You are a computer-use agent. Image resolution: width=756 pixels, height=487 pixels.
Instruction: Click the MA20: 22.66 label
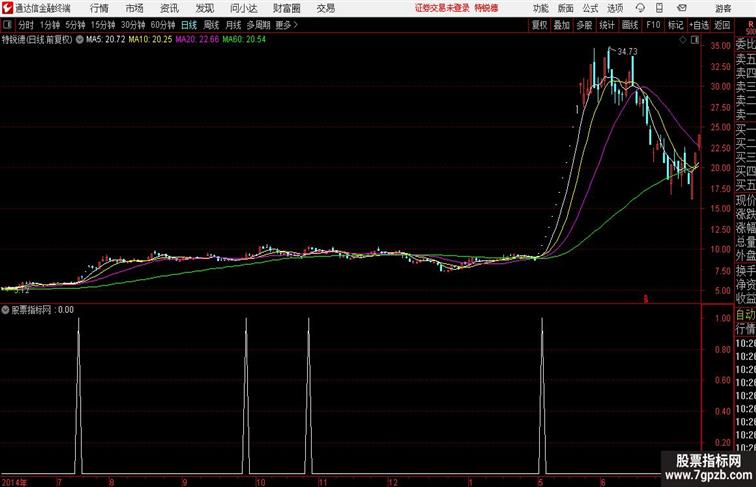[197, 40]
